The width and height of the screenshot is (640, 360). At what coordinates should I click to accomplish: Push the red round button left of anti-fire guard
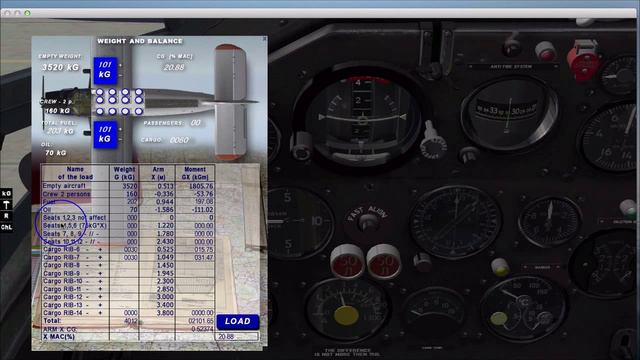pyautogui.click(x=546, y=51)
